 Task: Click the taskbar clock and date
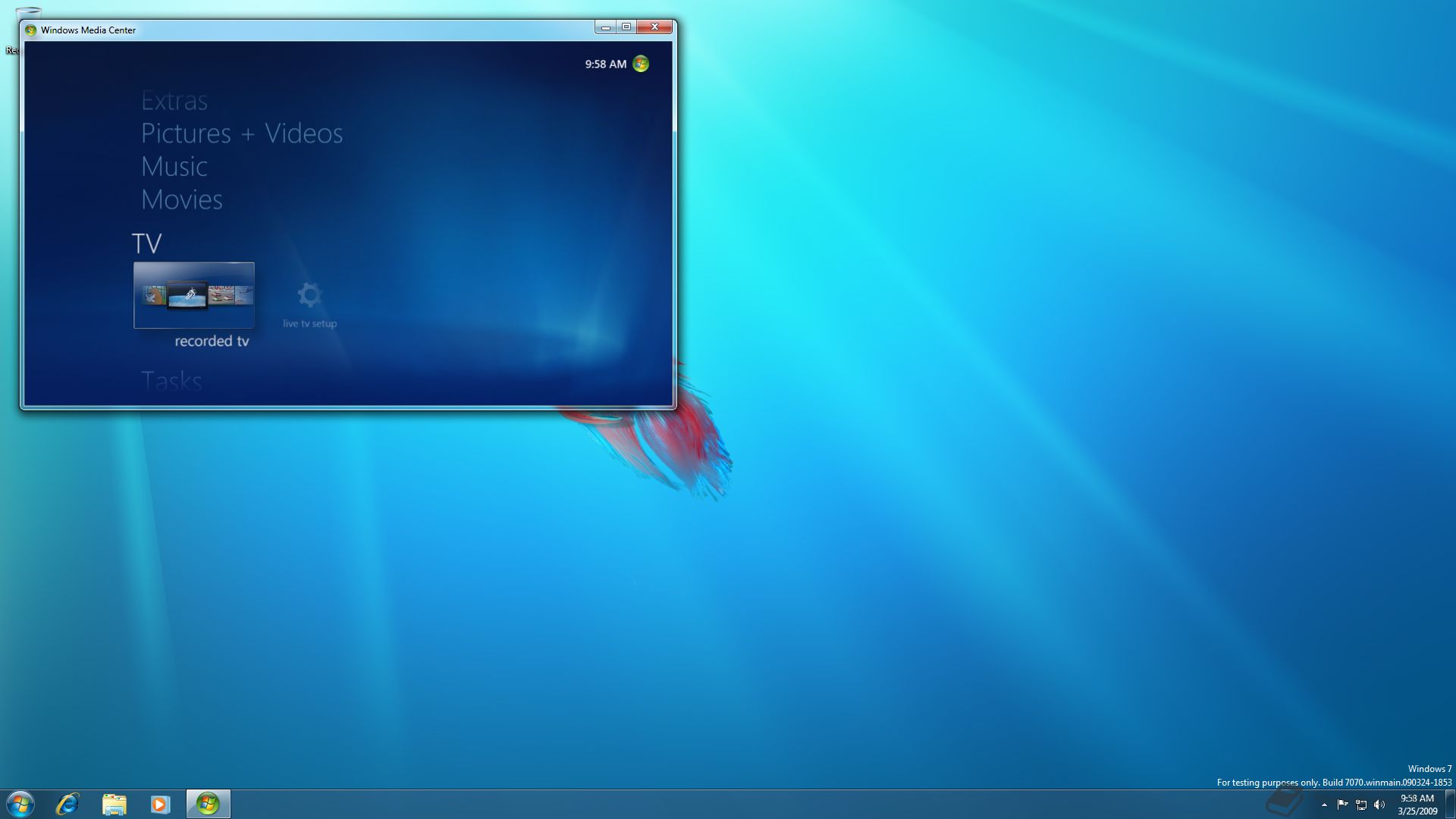click(1417, 804)
